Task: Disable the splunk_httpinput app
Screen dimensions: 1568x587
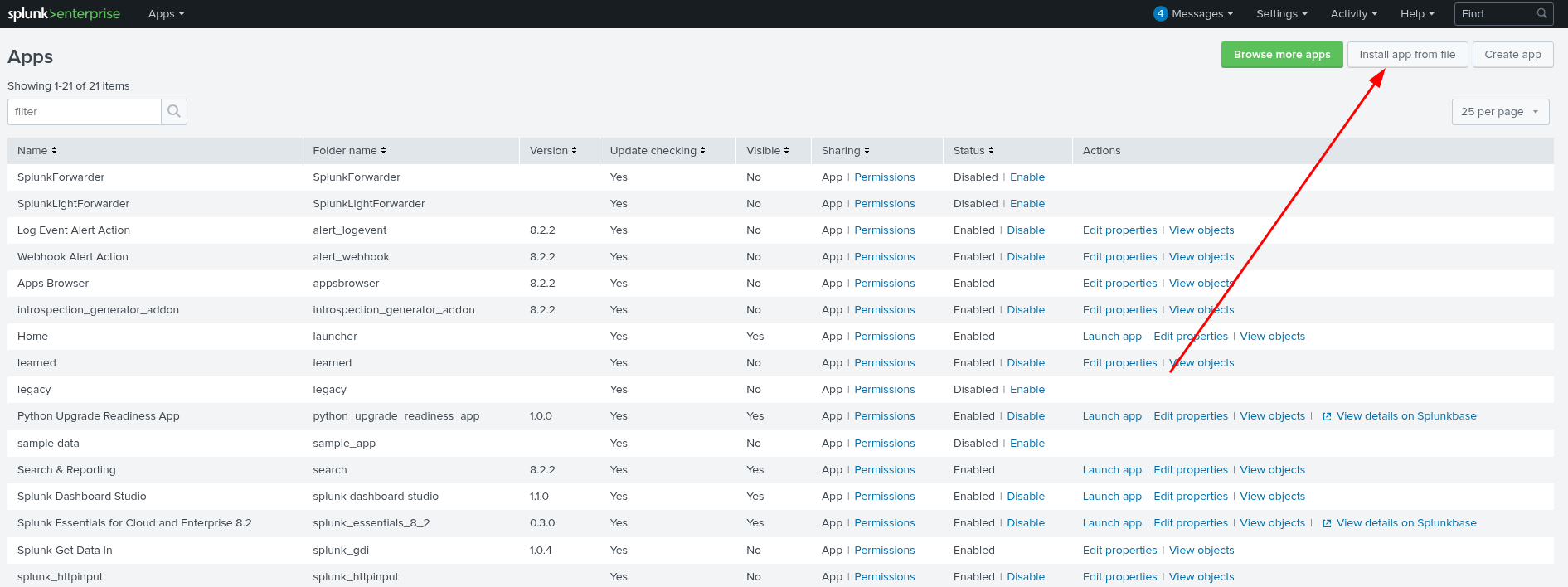Action: click(1026, 577)
